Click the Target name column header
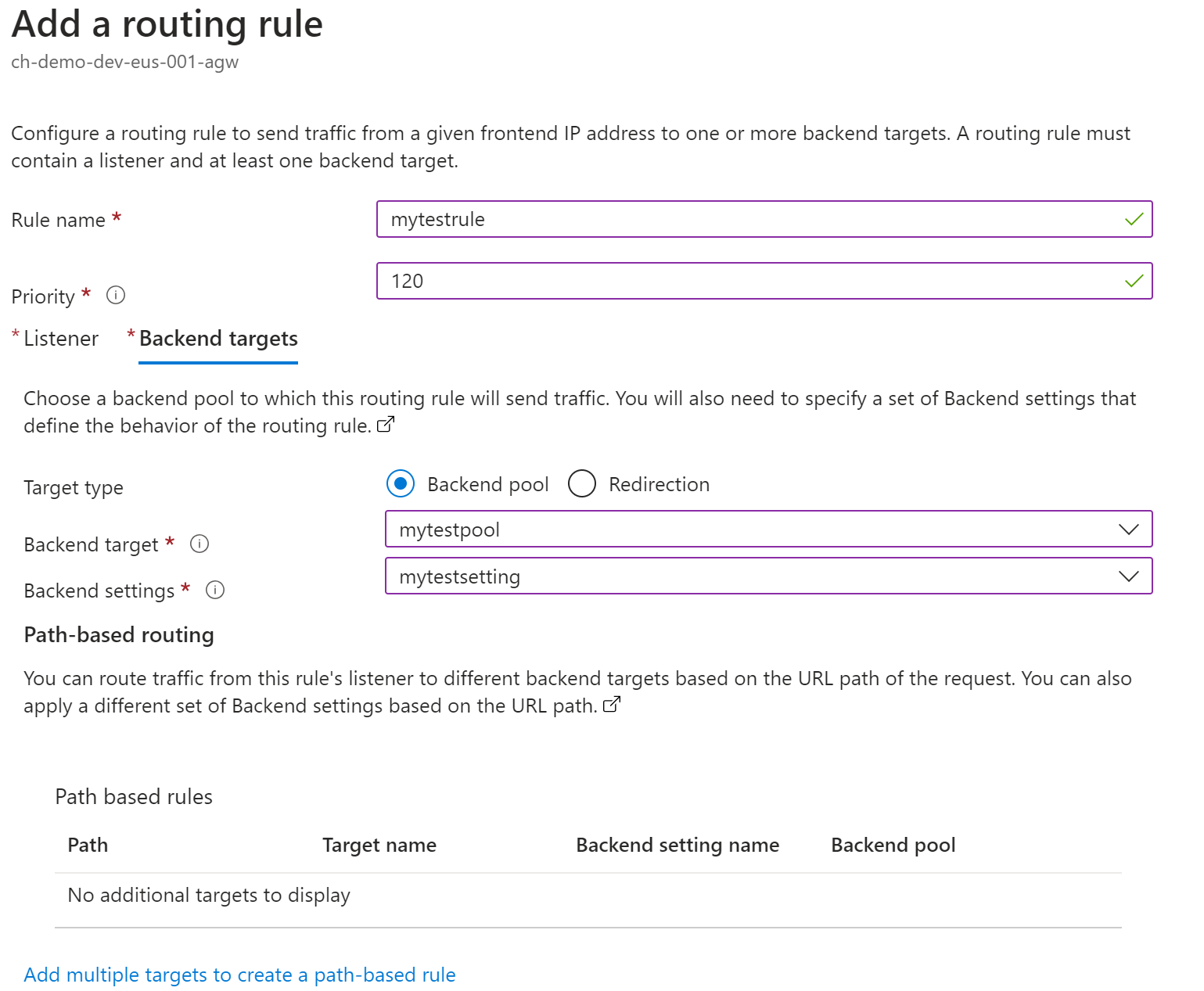Screen dimensions: 1204x991 point(379,845)
